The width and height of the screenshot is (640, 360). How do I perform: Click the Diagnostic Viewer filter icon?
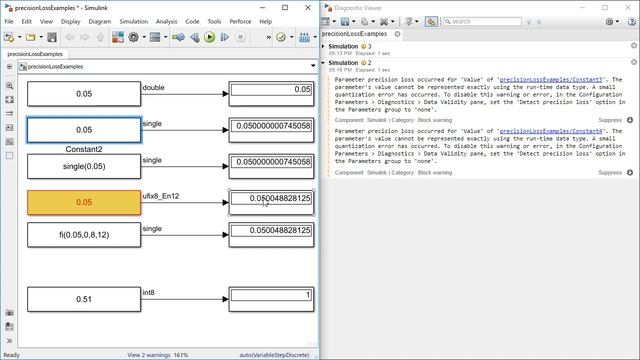pyautogui.click(x=409, y=21)
